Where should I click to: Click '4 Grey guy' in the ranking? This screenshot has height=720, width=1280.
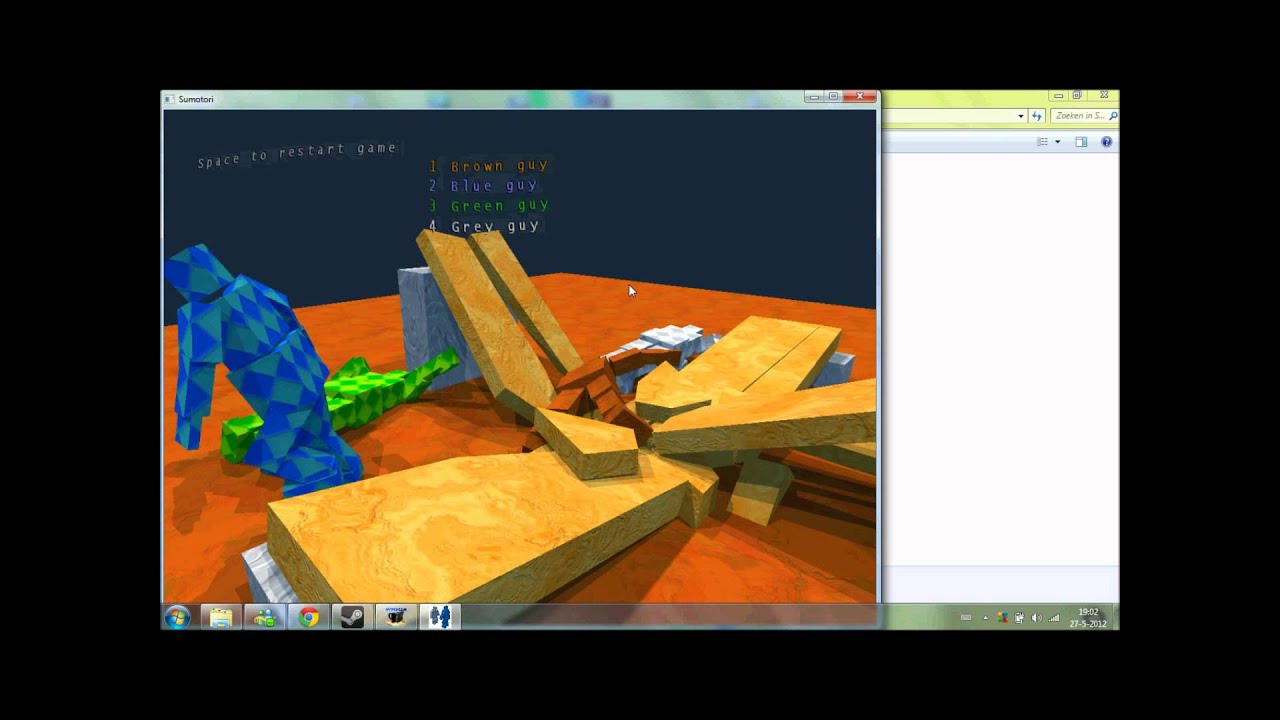tap(484, 226)
